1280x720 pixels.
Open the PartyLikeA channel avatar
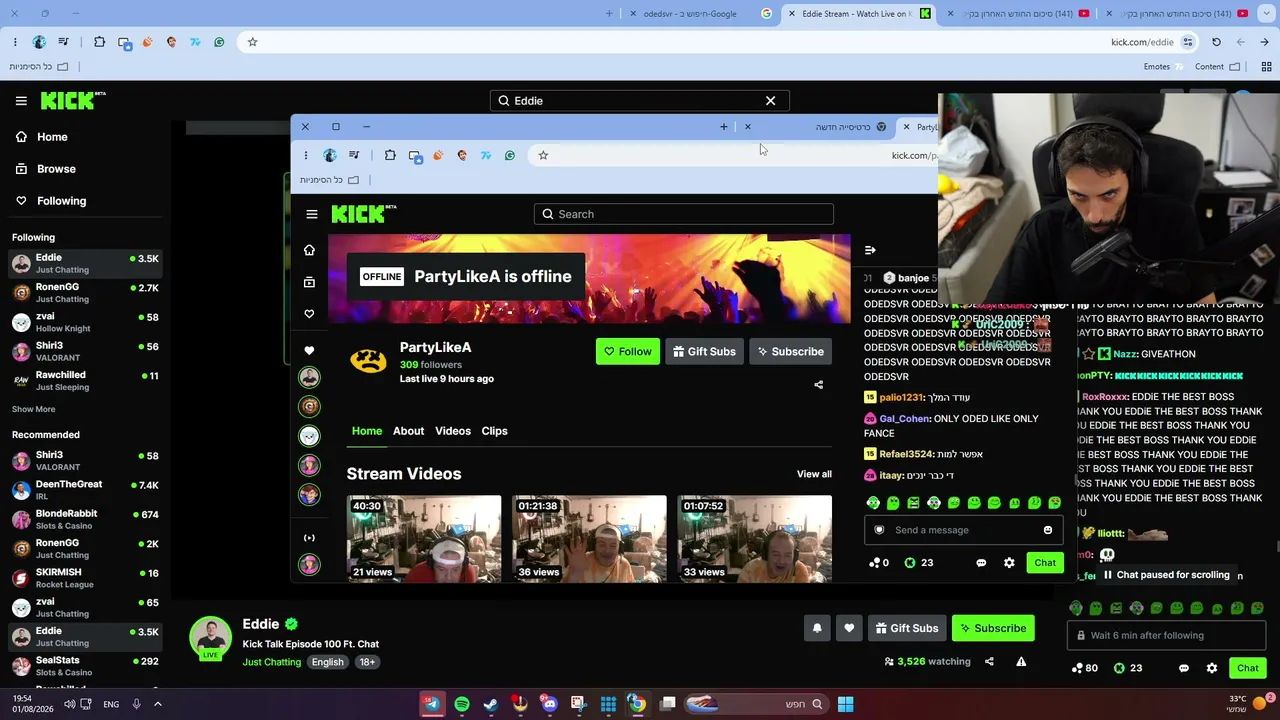(x=368, y=361)
